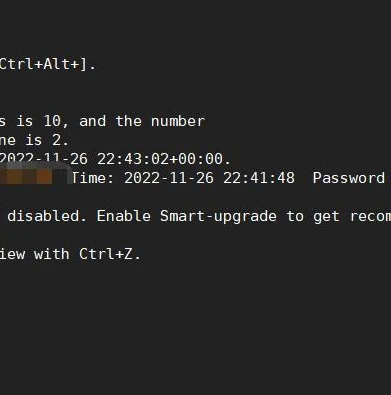
Task: Click the word "Password"
Action: pyautogui.click(x=349, y=178)
